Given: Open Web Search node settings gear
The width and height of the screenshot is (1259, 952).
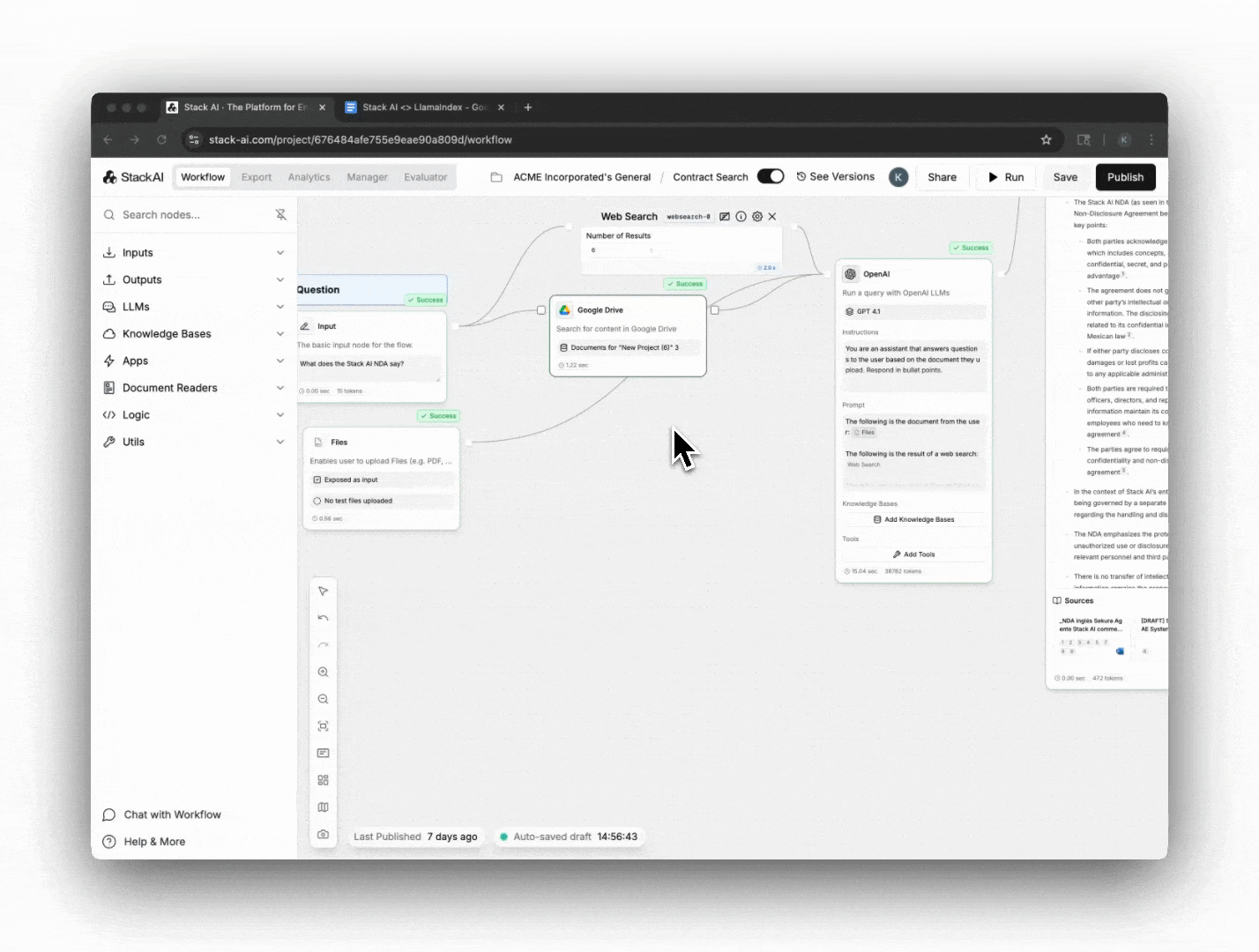Looking at the screenshot, I should [757, 216].
